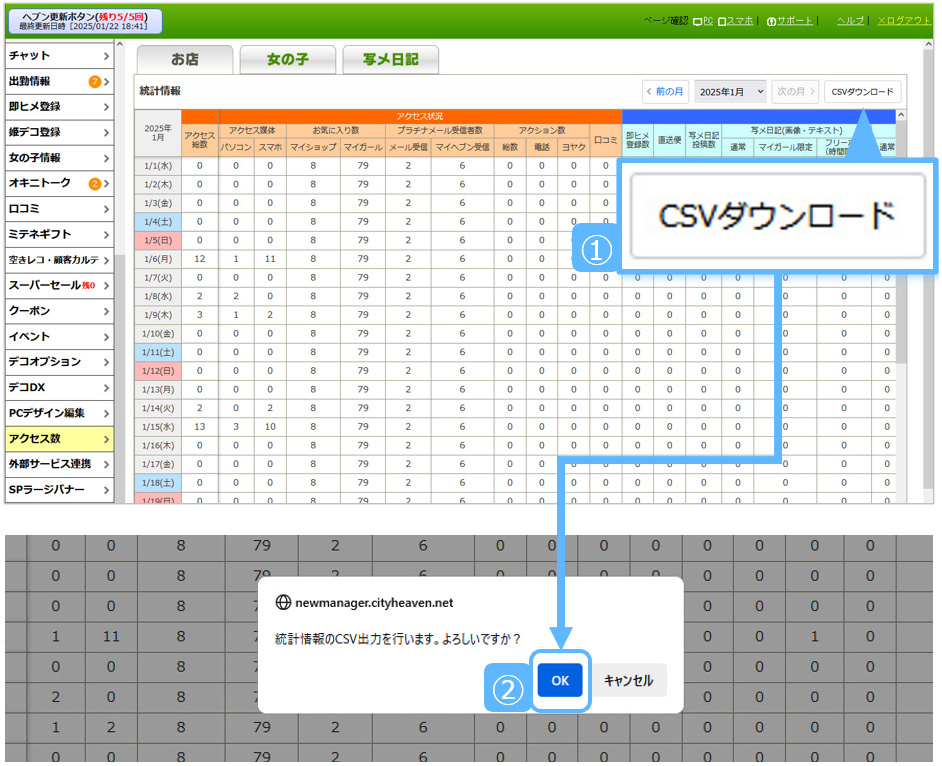The width and height of the screenshot is (942, 766).
Task: Go to the previous month (前の月)
Action: point(665,91)
